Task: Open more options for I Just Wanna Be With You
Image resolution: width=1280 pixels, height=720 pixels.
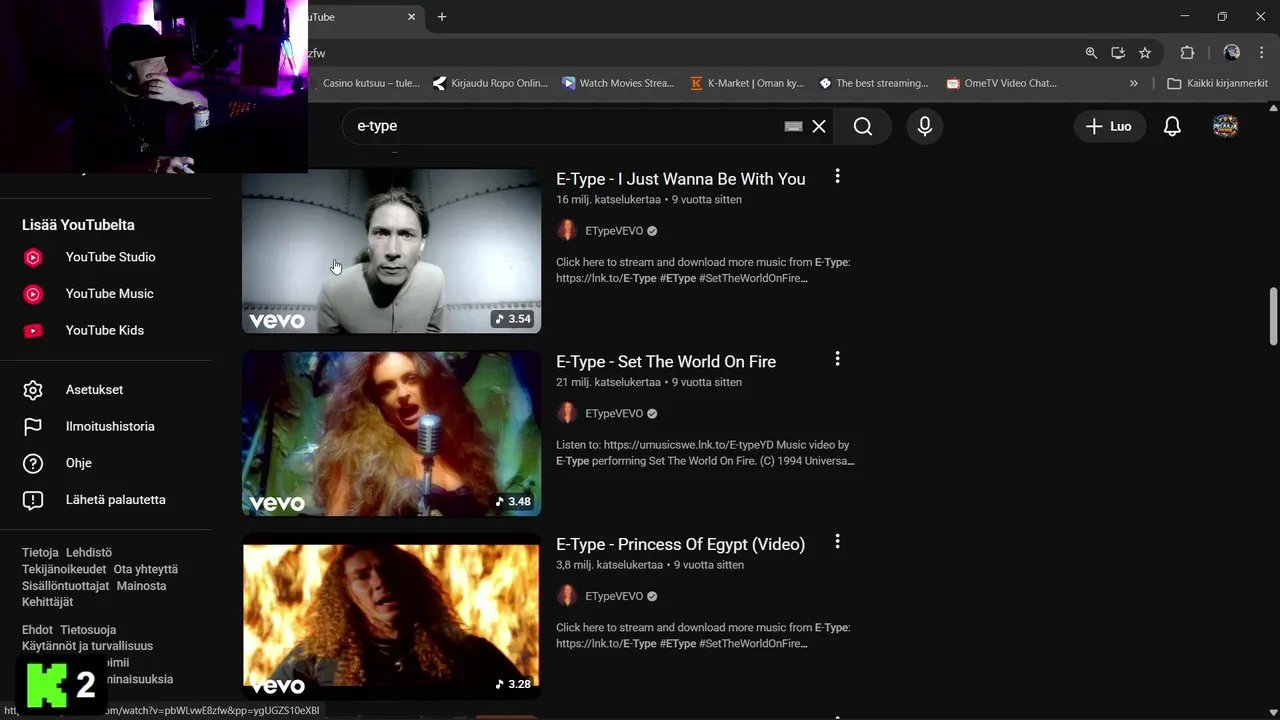Action: tap(837, 177)
